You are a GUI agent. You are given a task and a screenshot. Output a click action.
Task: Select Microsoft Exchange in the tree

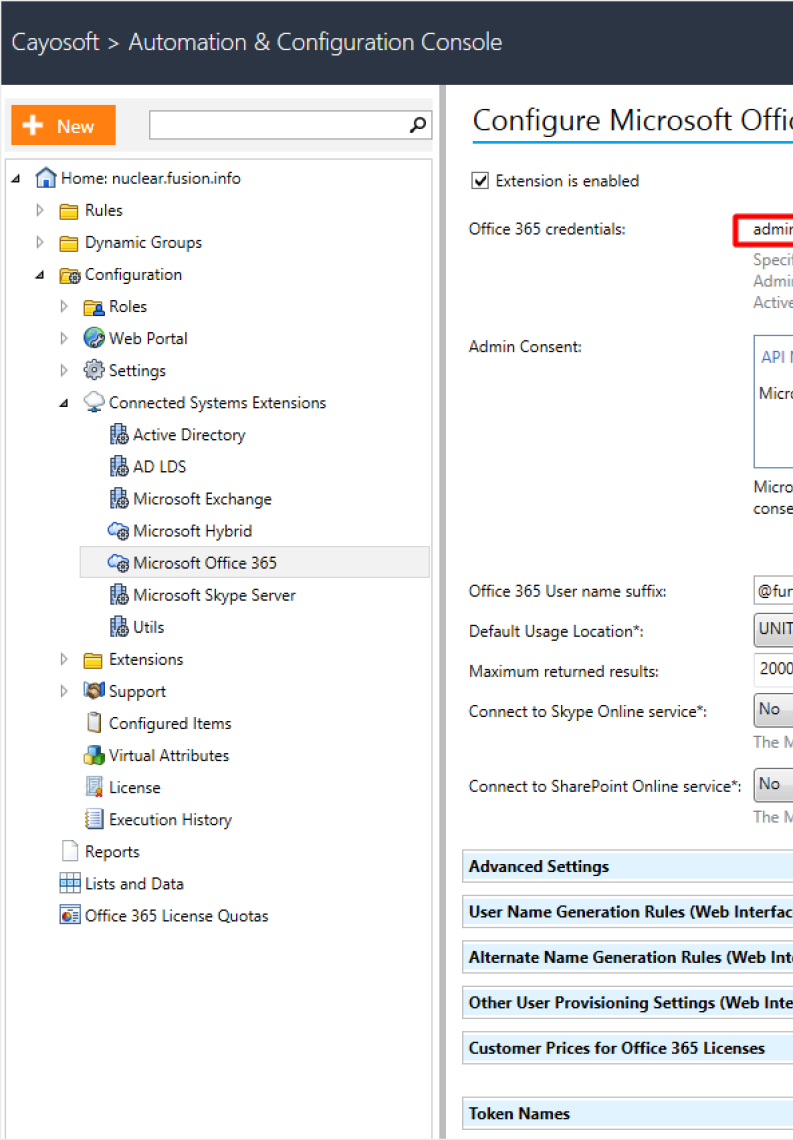click(202, 499)
